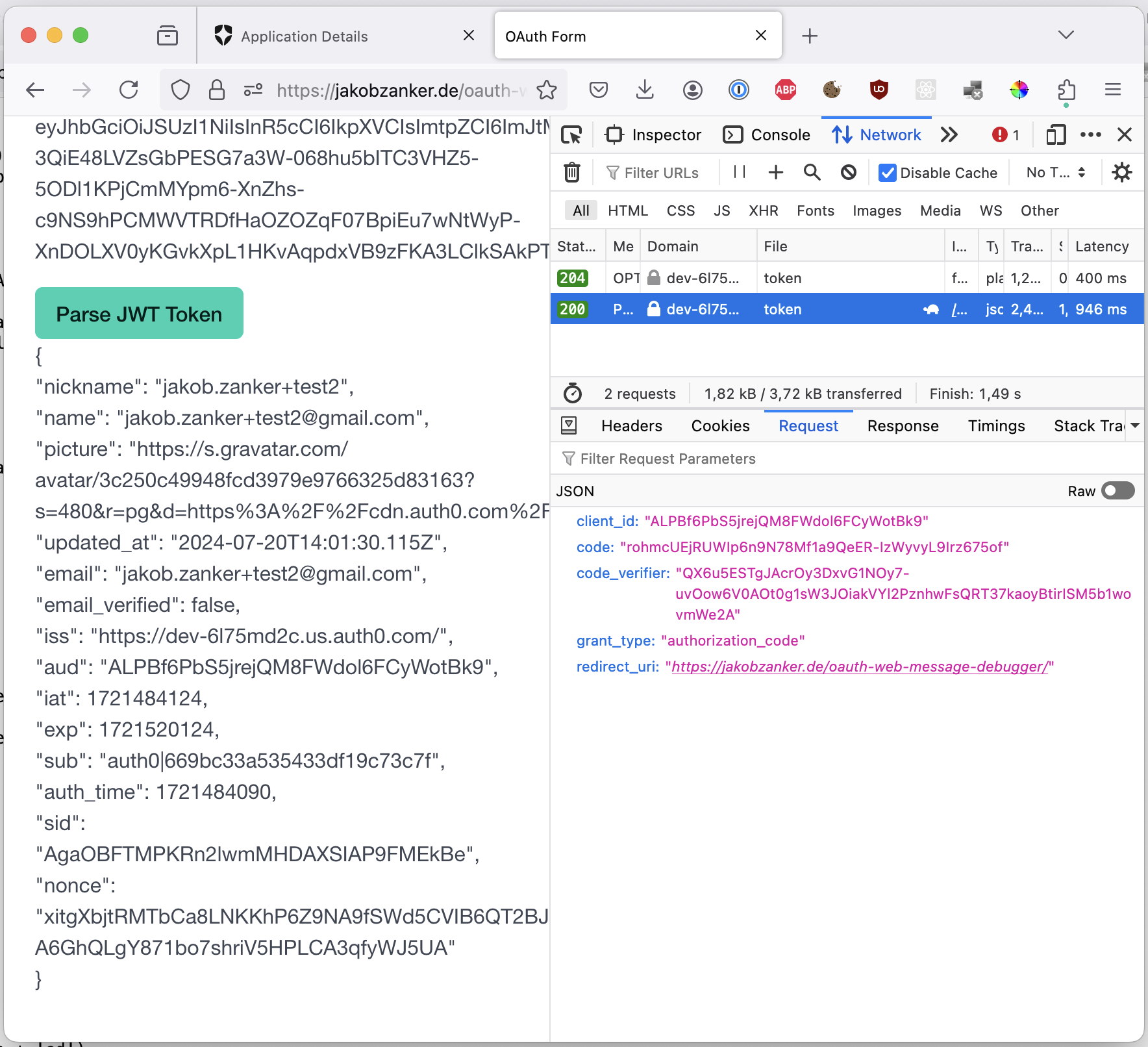Viewport: 1148px width, 1047px height.
Task: Filter requests by XHR type
Action: coord(763,211)
